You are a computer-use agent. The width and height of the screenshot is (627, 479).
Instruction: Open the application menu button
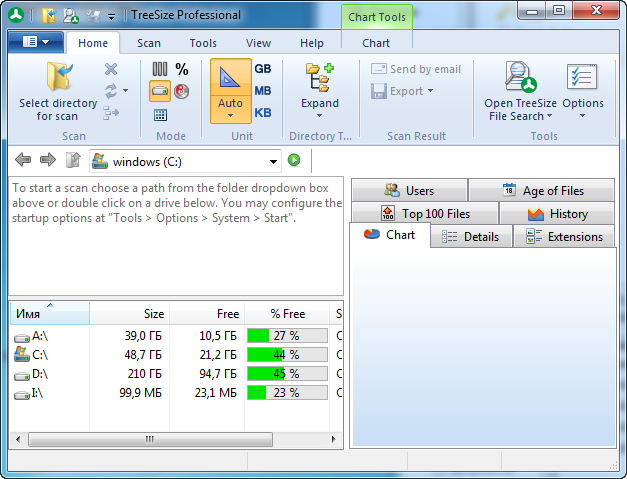[x=36, y=42]
